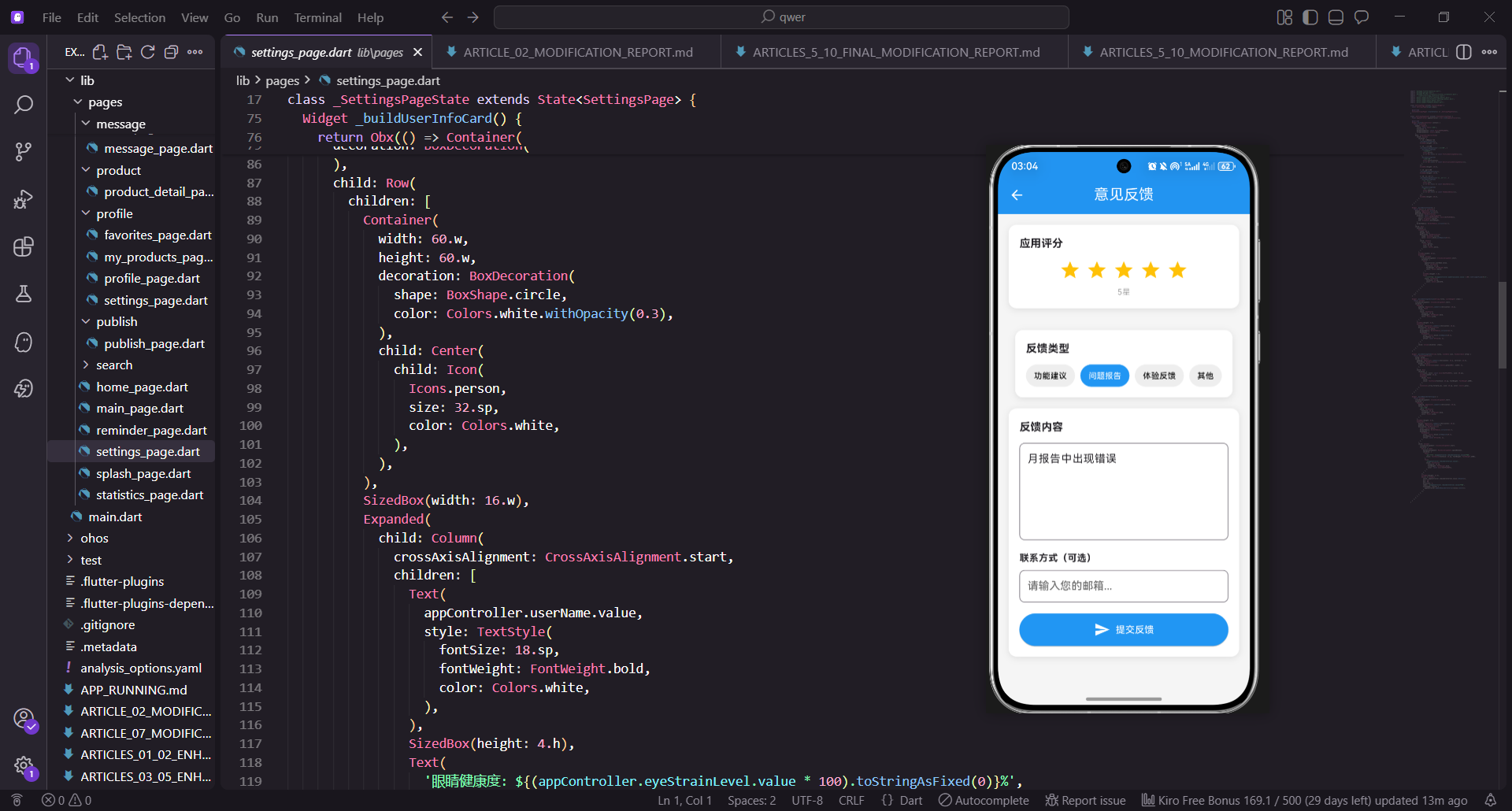
Task: Show errors and warnings in status bar
Action: coord(67,800)
